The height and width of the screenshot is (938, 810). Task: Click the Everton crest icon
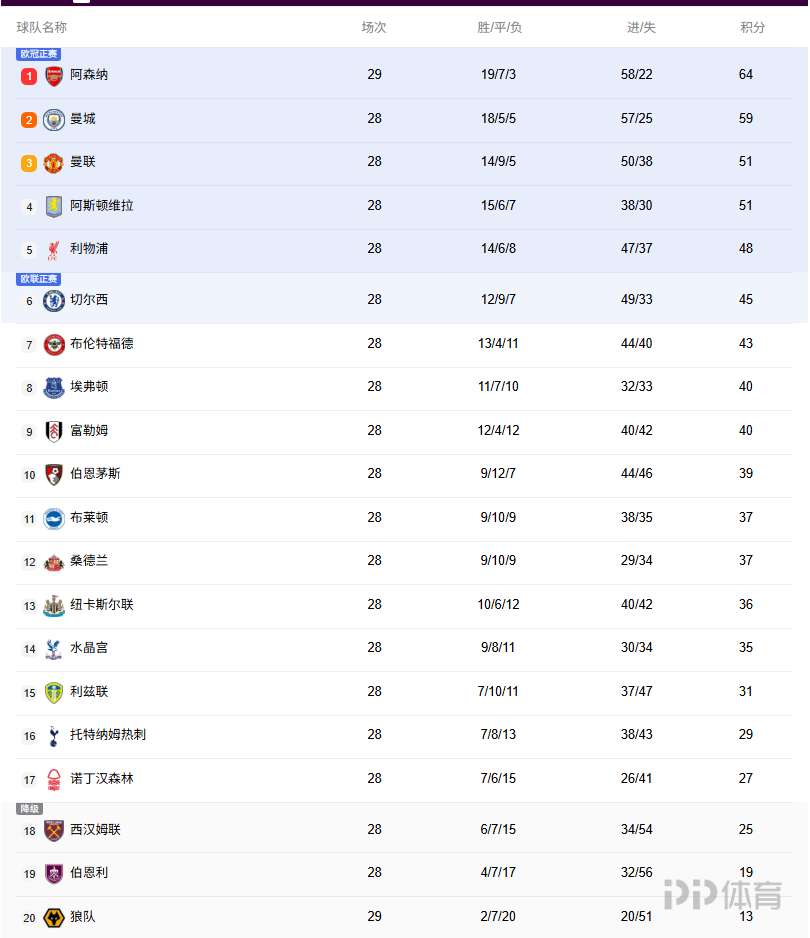(54, 388)
